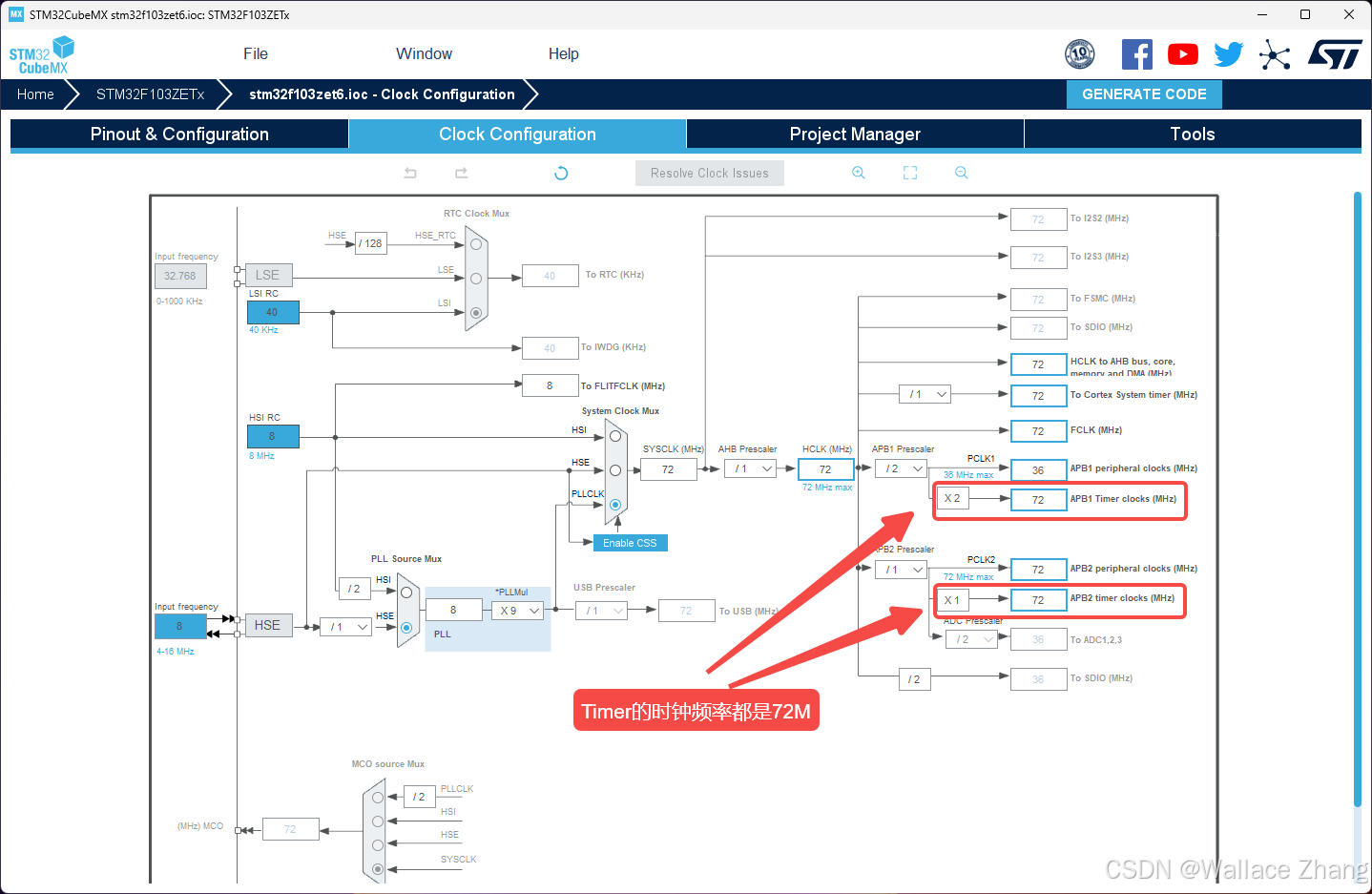The image size is (1372, 894).
Task: Open the ST Twitter icon
Action: (x=1229, y=54)
